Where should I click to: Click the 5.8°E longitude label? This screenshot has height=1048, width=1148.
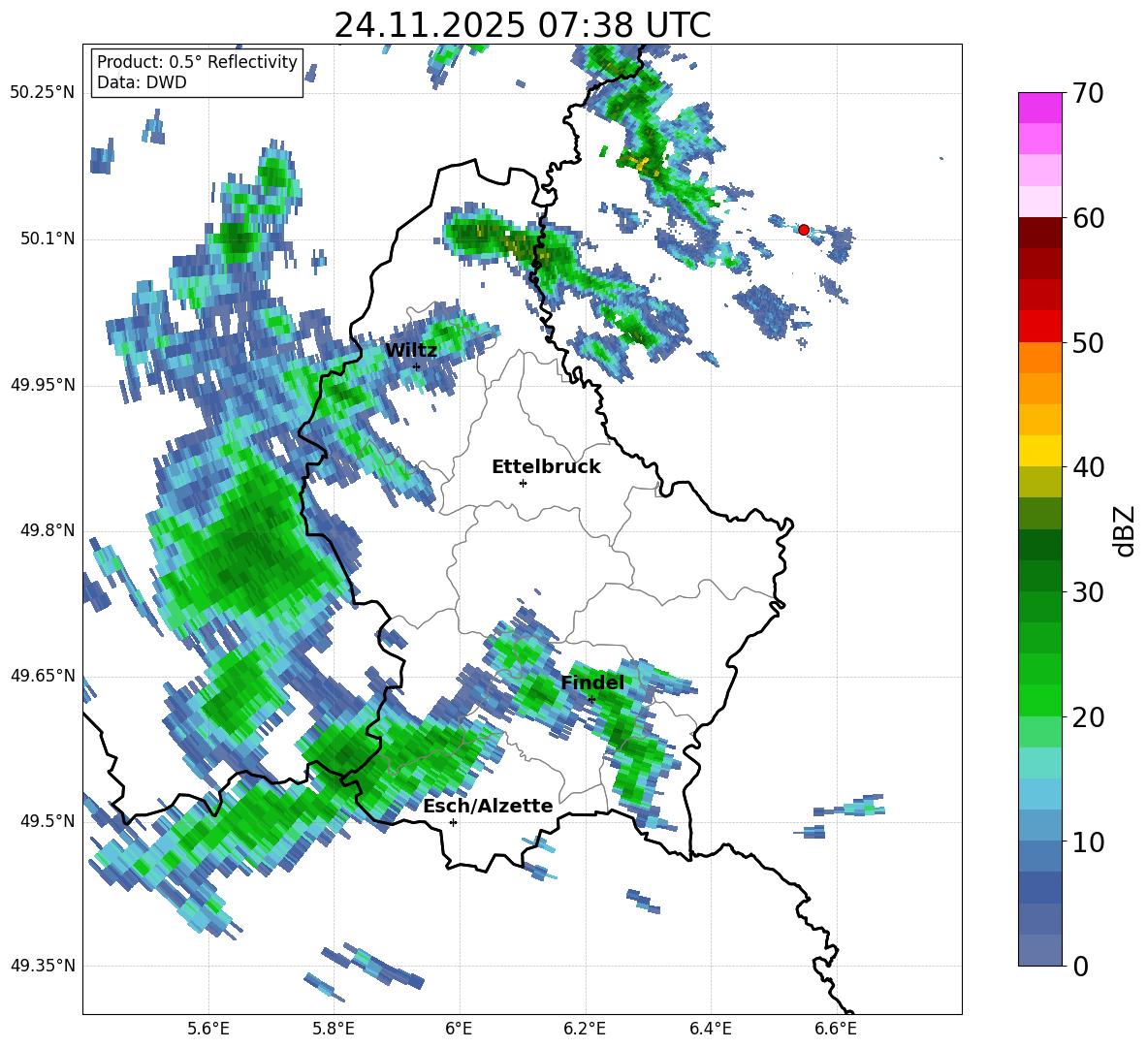coord(334,1029)
